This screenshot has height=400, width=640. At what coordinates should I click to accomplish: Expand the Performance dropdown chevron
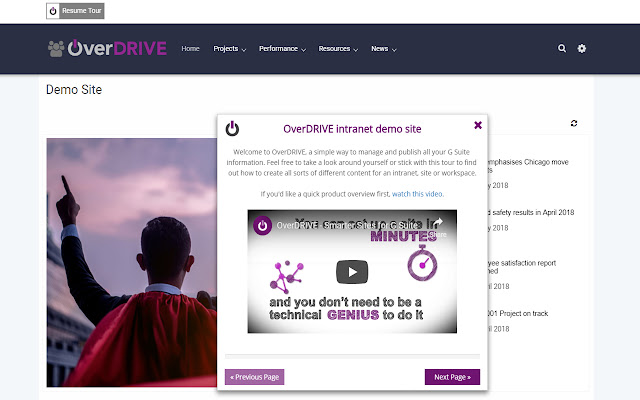tap(303, 50)
